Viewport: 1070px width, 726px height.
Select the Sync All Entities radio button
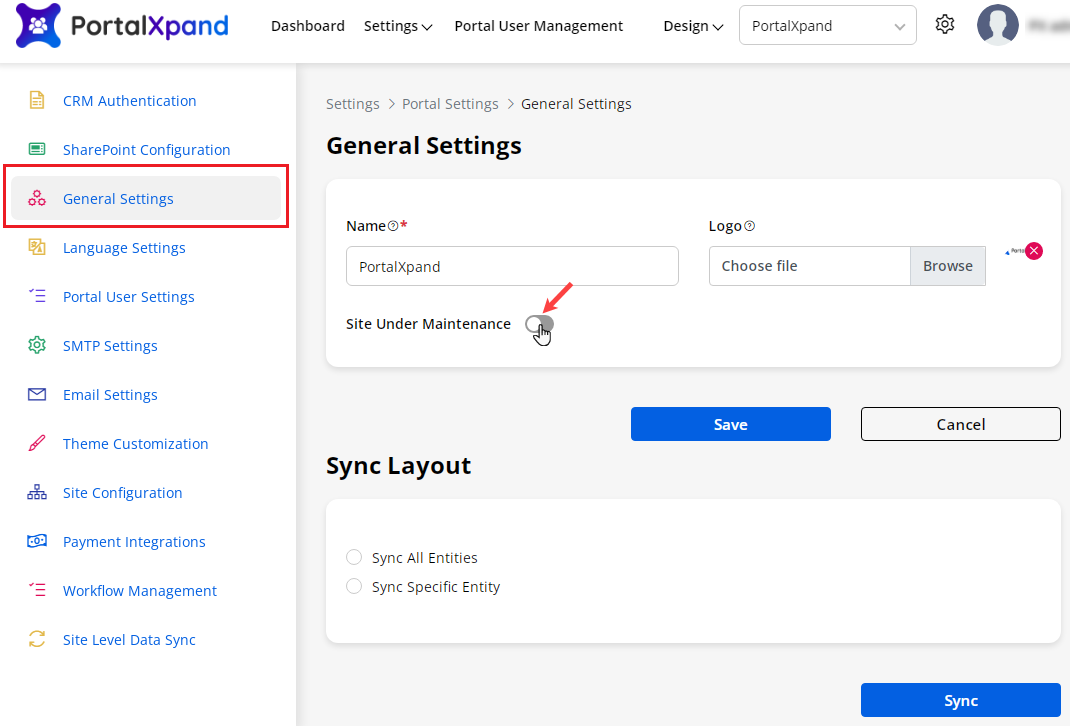pos(354,557)
